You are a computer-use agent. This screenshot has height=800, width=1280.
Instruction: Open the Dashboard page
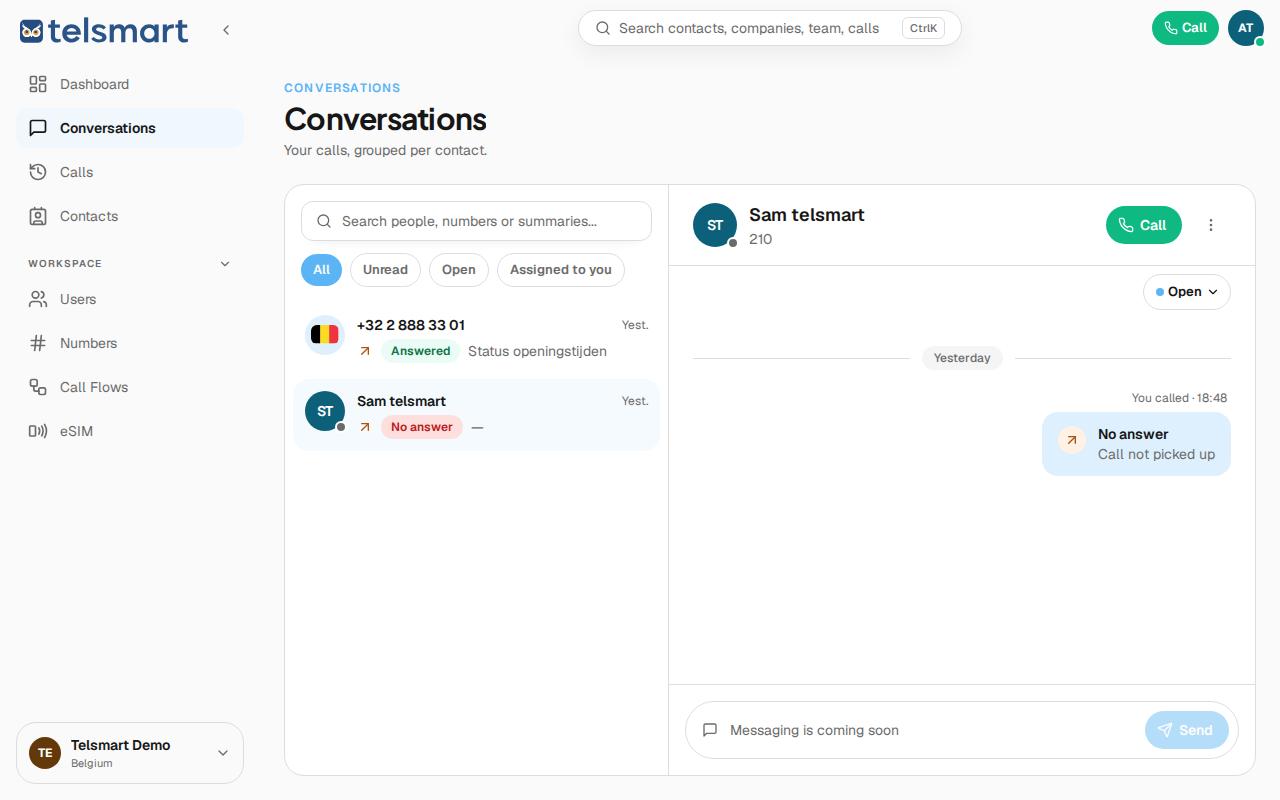click(x=130, y=84)
